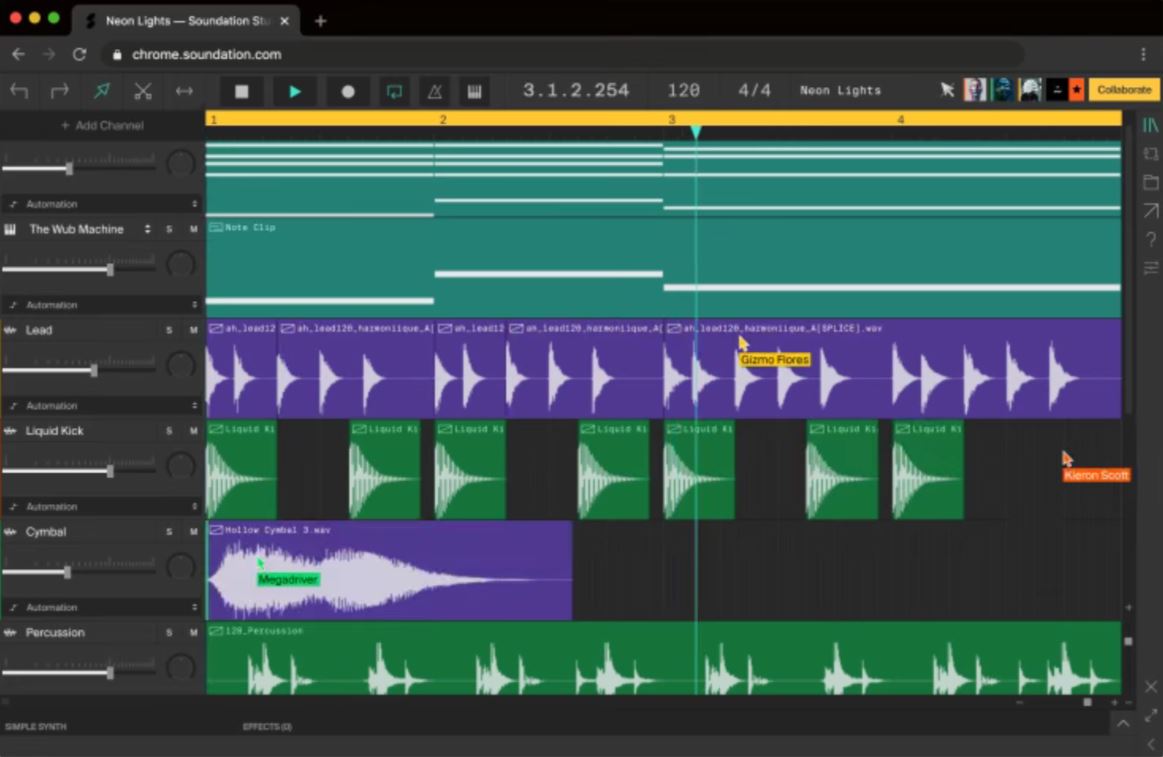Click Add Channel

101,125
